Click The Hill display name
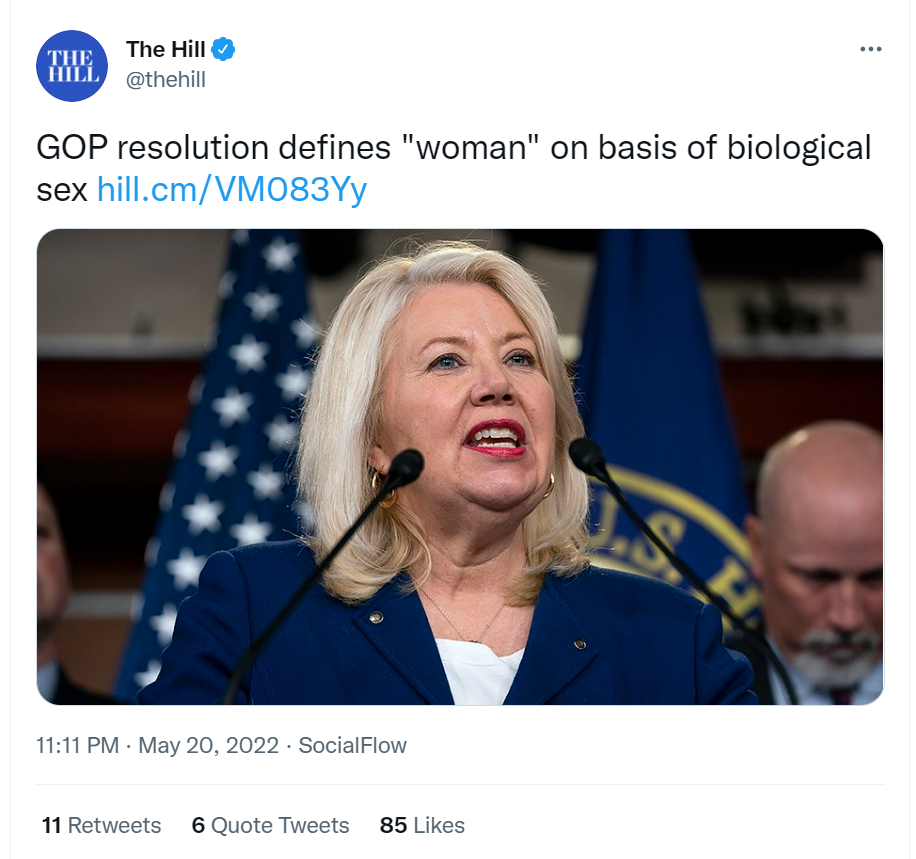Screen dimensions: 916x859 click(165, 49)
